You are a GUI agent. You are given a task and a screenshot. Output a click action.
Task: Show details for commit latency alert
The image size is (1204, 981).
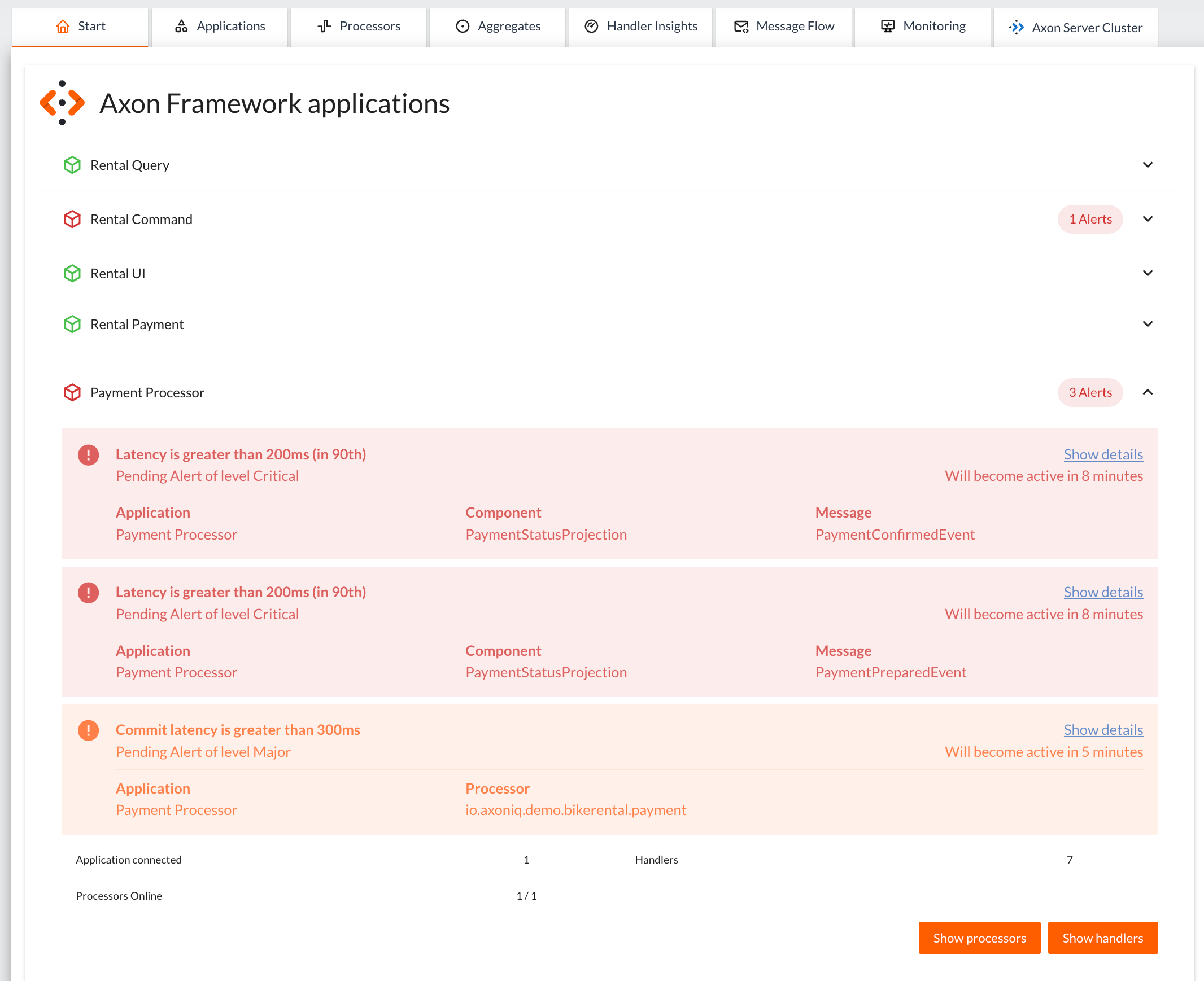pos(1103,730)
